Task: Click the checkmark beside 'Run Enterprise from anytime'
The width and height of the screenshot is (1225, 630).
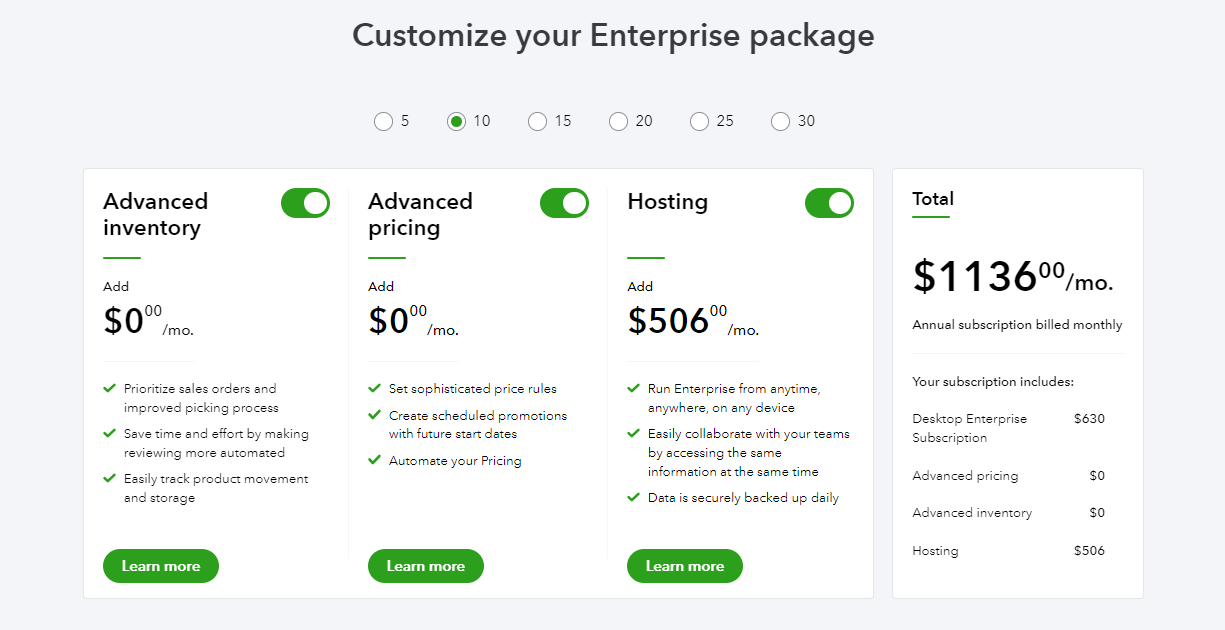Action: point(632,388)
